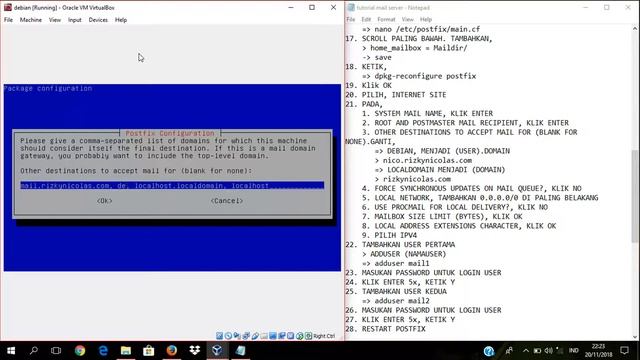
Task: Click the volume speaker icon in tray
Action: [x=548, y=351]
